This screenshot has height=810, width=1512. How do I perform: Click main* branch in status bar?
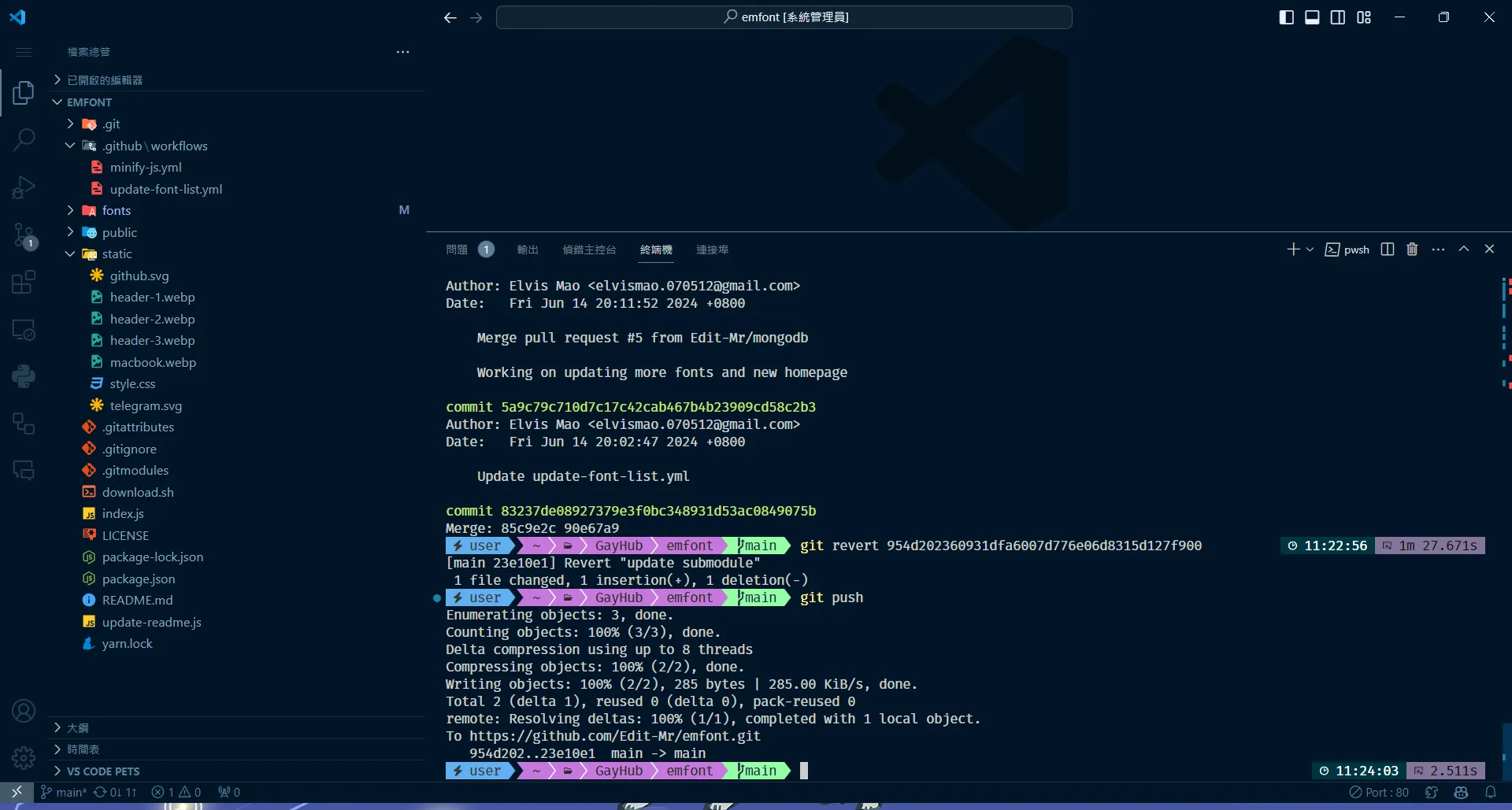64,792
